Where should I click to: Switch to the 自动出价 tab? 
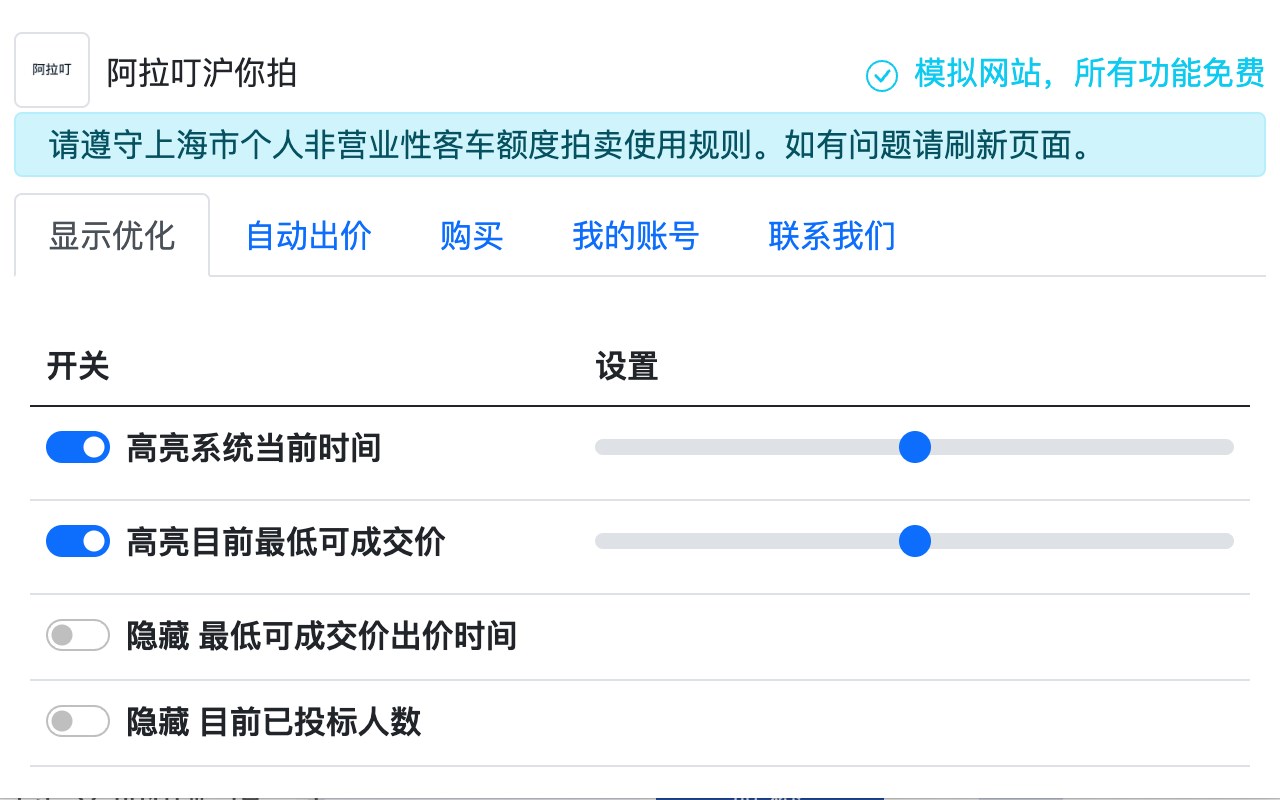click(x=307, y=236)
